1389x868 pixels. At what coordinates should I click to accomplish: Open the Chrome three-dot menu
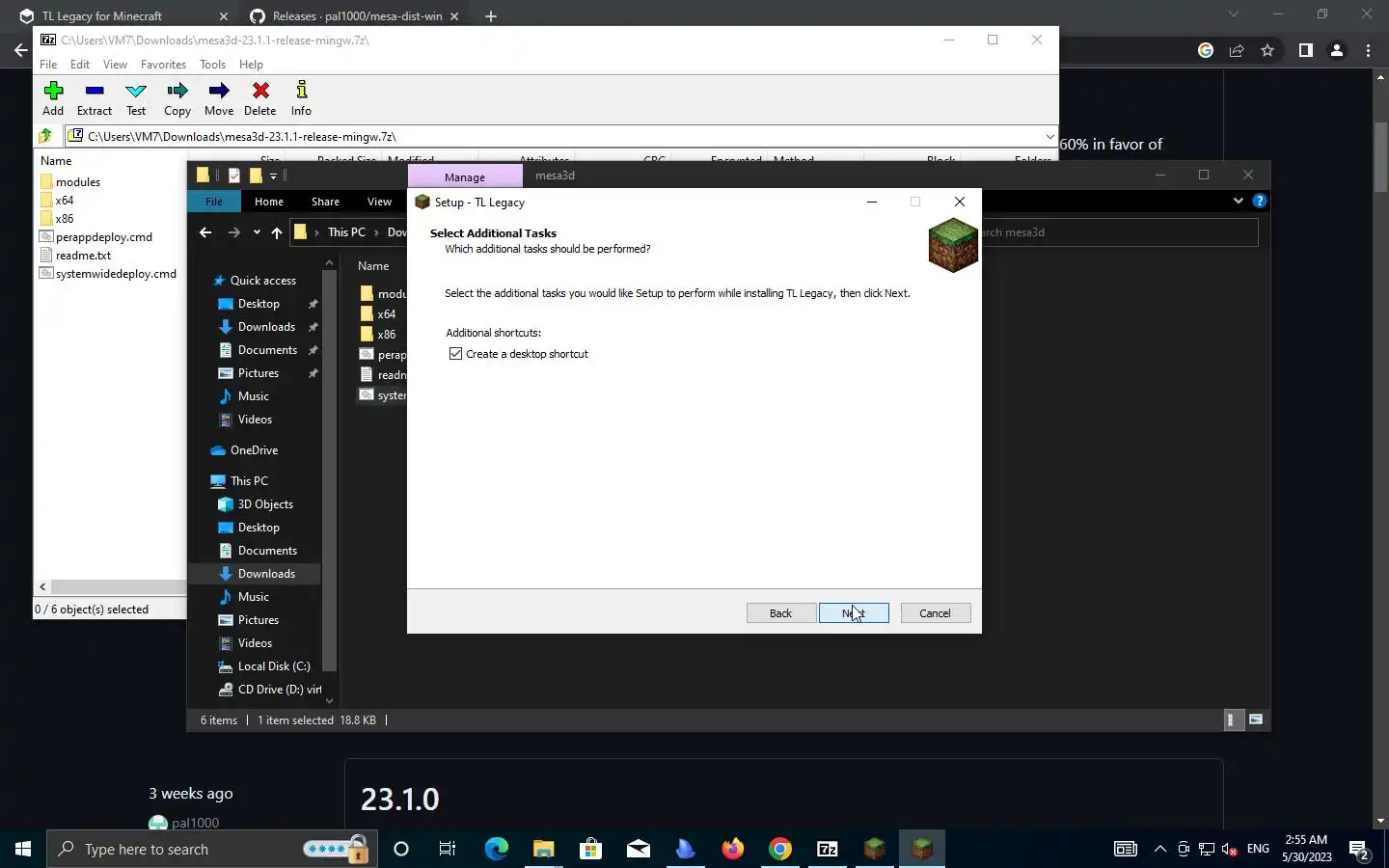click(1368, 50)
